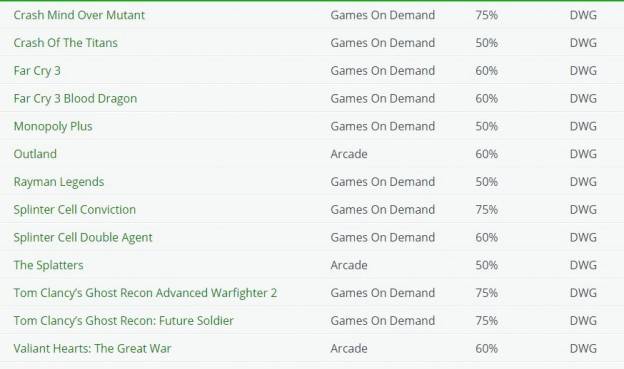Open Valiant Hearts: The Great War link
This screenshot has width=624, height=369.
tap(92, 349)
